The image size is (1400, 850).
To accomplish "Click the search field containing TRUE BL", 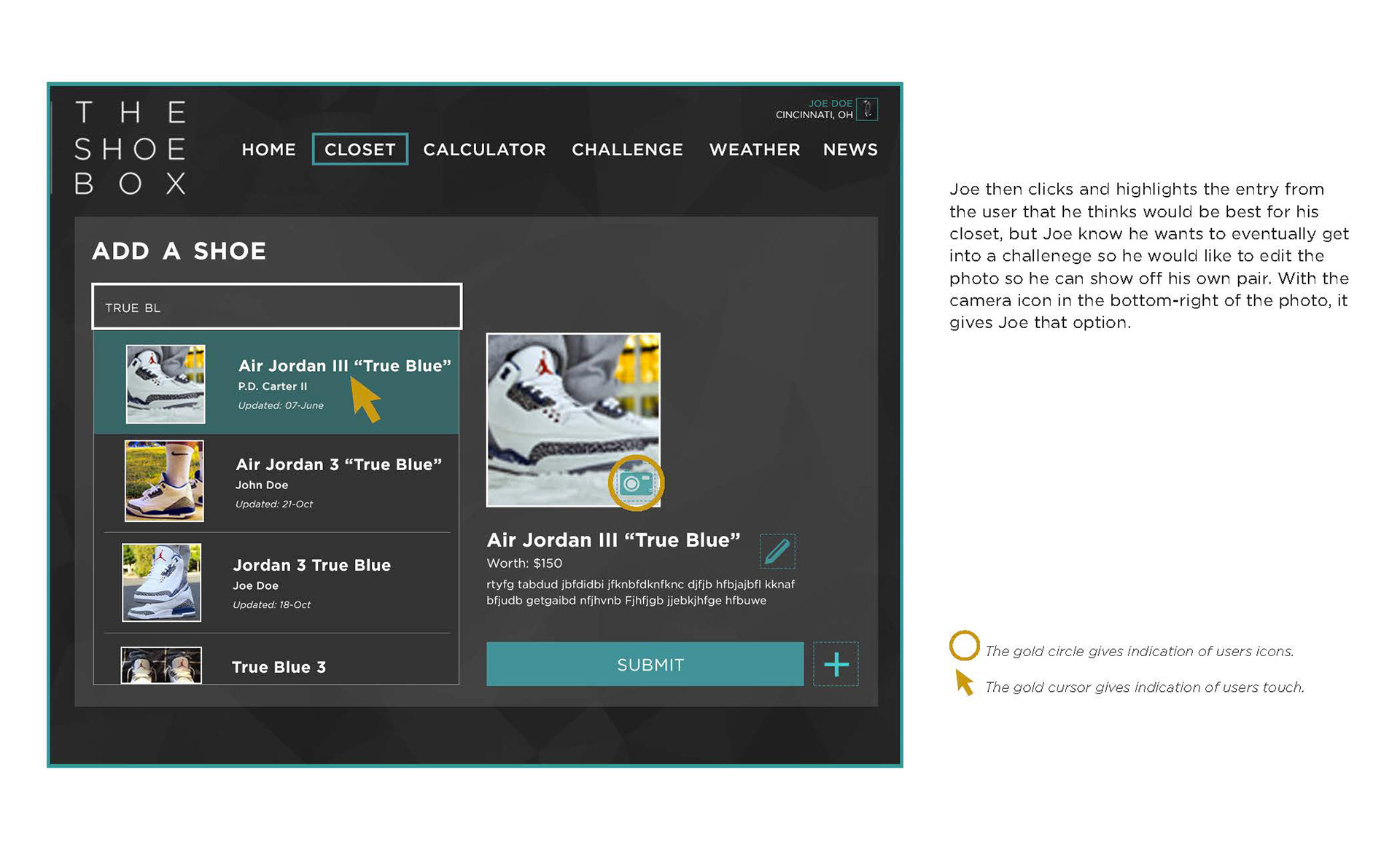I will (277, 307).
